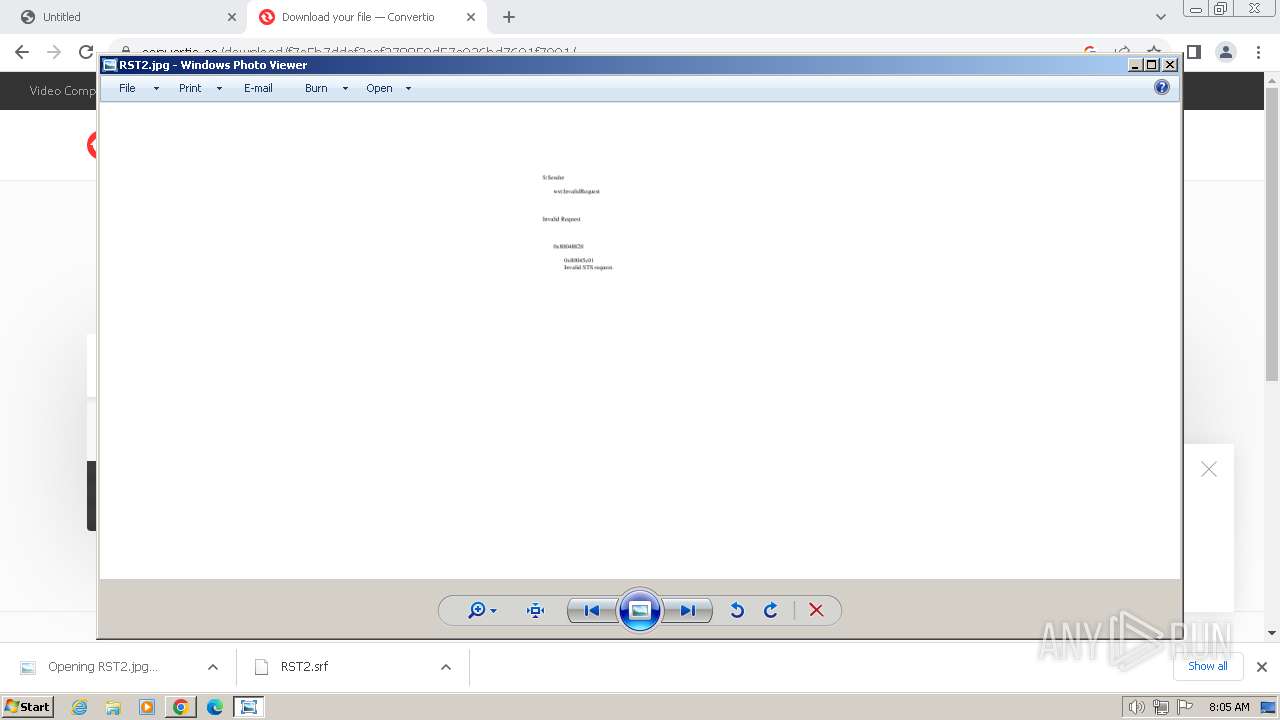Maximize the Photo Viewer window

pos(1152,65)
